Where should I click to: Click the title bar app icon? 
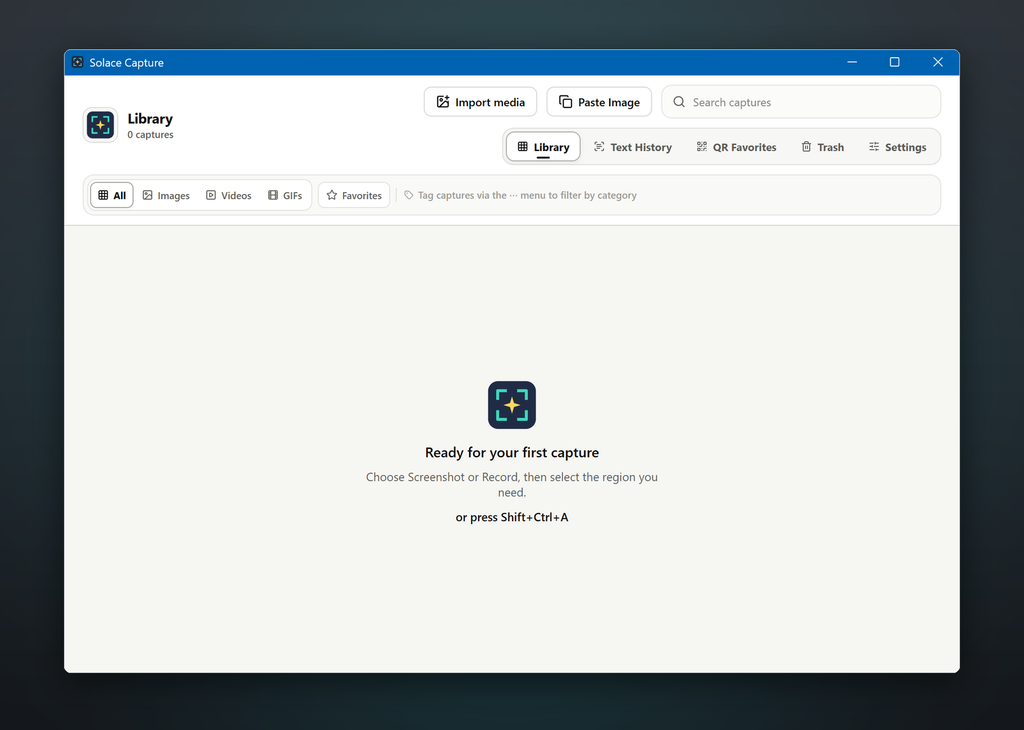coord(78,62)
